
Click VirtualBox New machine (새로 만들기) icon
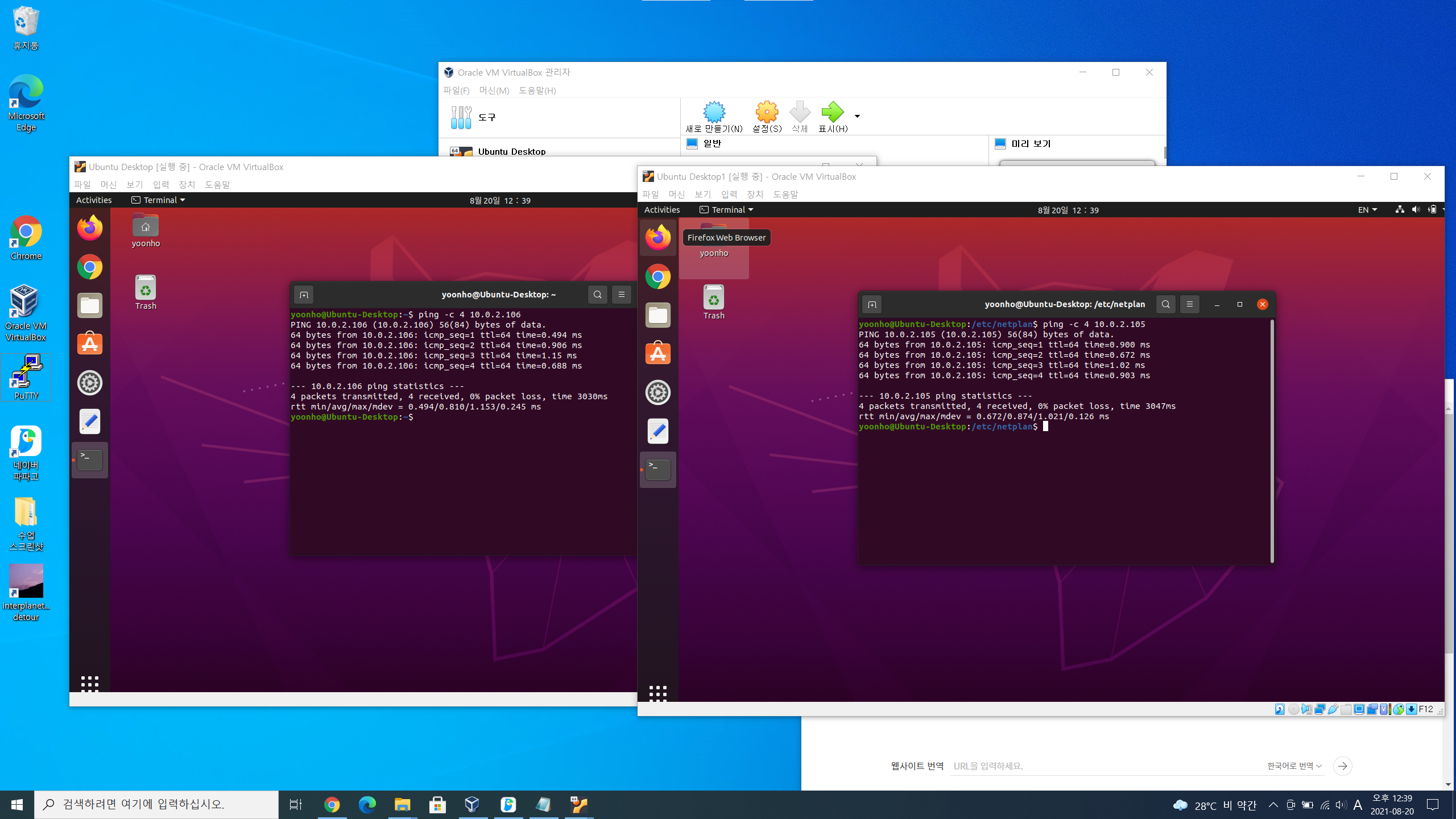[x=714, y=113]
